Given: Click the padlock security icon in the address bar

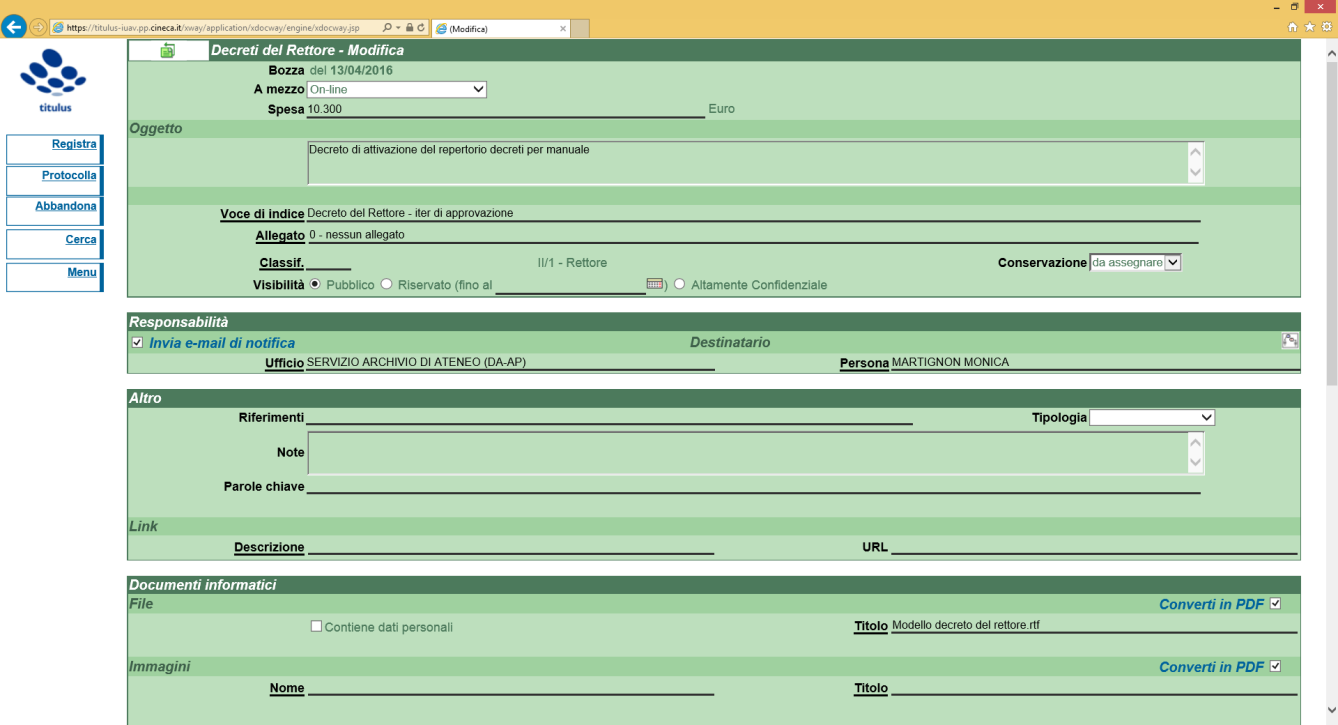Looking at the screenshot, I should pos(409,28).
